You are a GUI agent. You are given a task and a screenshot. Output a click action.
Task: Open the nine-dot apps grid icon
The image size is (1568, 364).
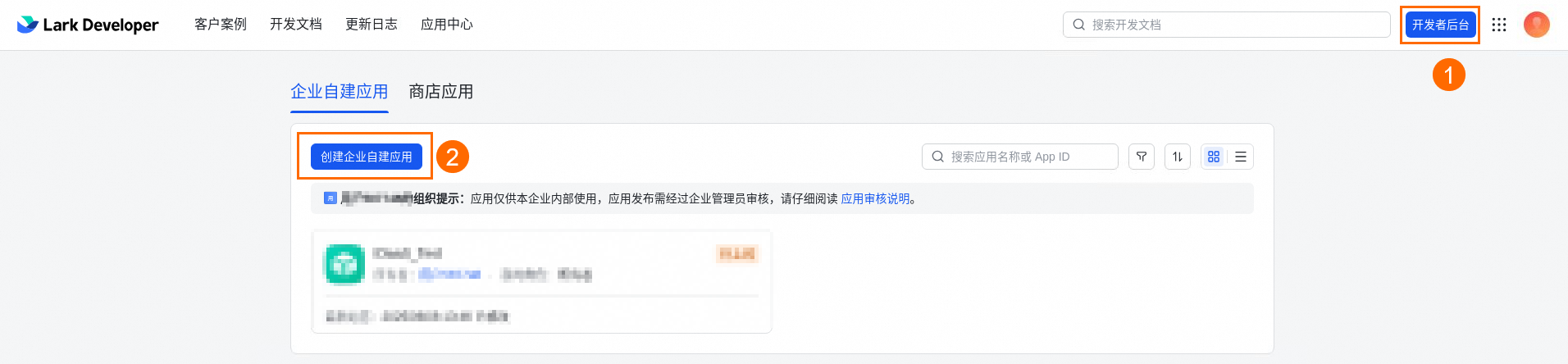pos(1499,25)
